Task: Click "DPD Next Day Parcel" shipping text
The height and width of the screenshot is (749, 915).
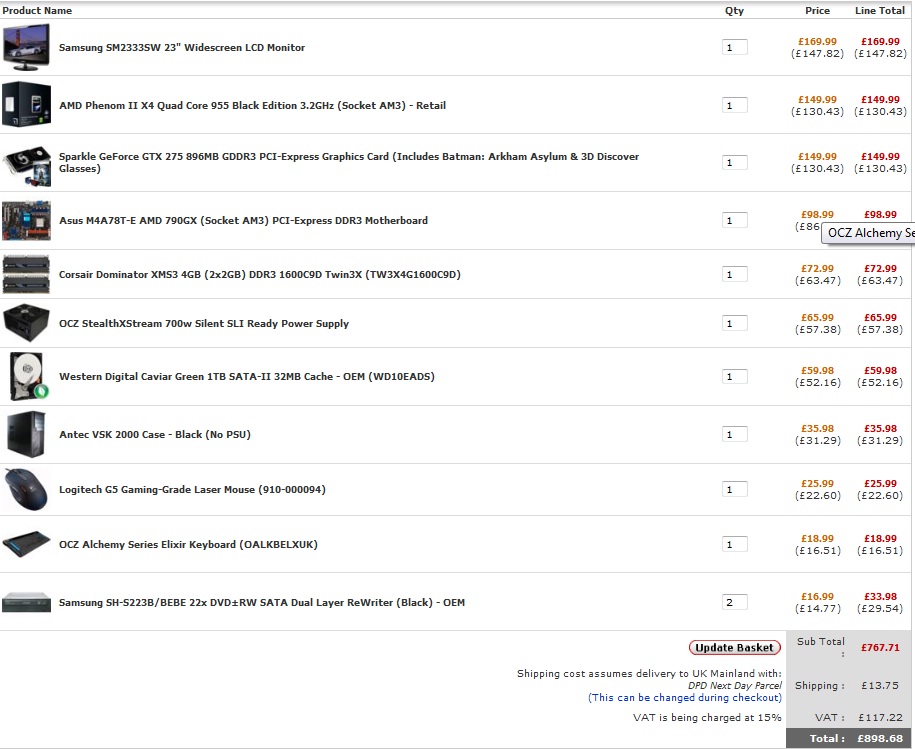Action: pyautogui.click(x=735, y=685)
